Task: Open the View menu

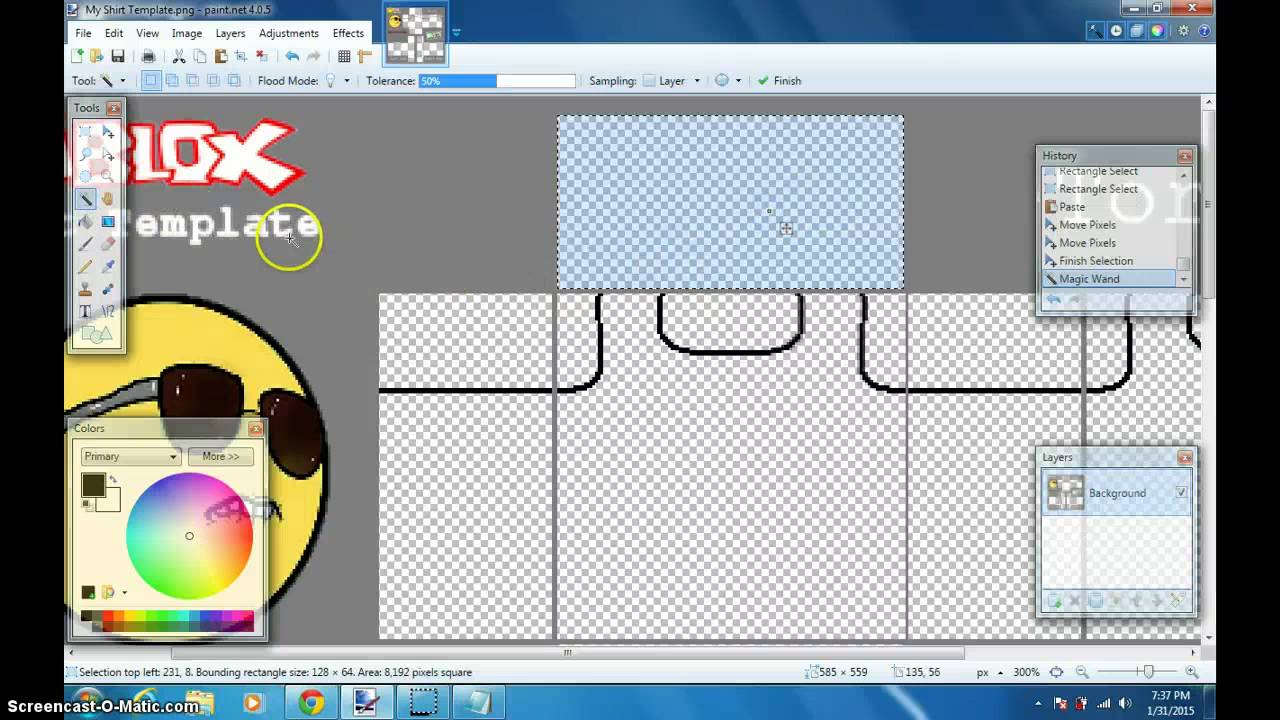Action: [147, 33]
